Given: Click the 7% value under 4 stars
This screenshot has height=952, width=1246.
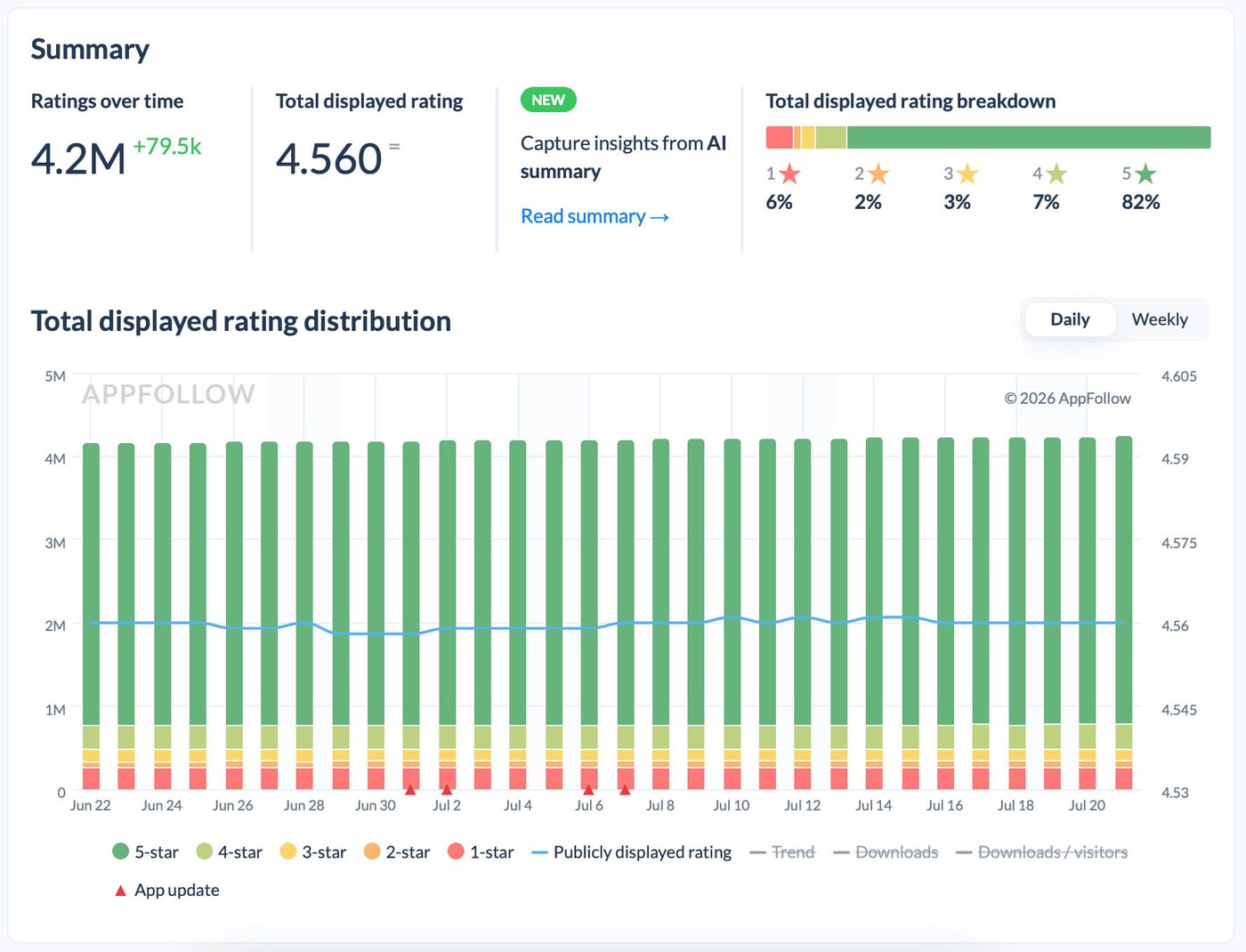Looking at the screenshot, I should point(1047,202).
